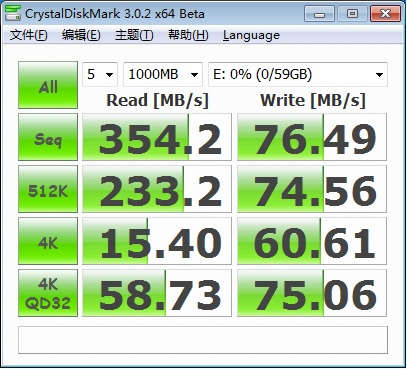
Task: Run all benchmarks with the All button
Action: tap(48, 85)
